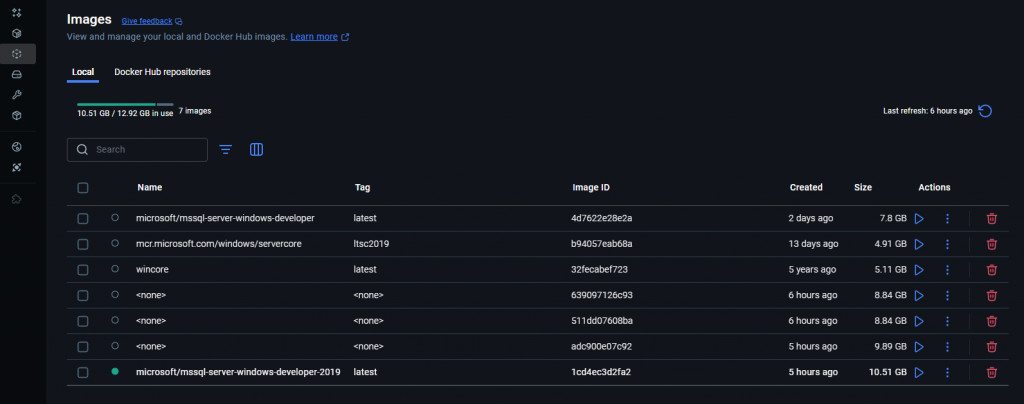Delete the windows/servercore ltsc2019 image
This screenshot has width=1024, height=404.
tap(991, 244)
